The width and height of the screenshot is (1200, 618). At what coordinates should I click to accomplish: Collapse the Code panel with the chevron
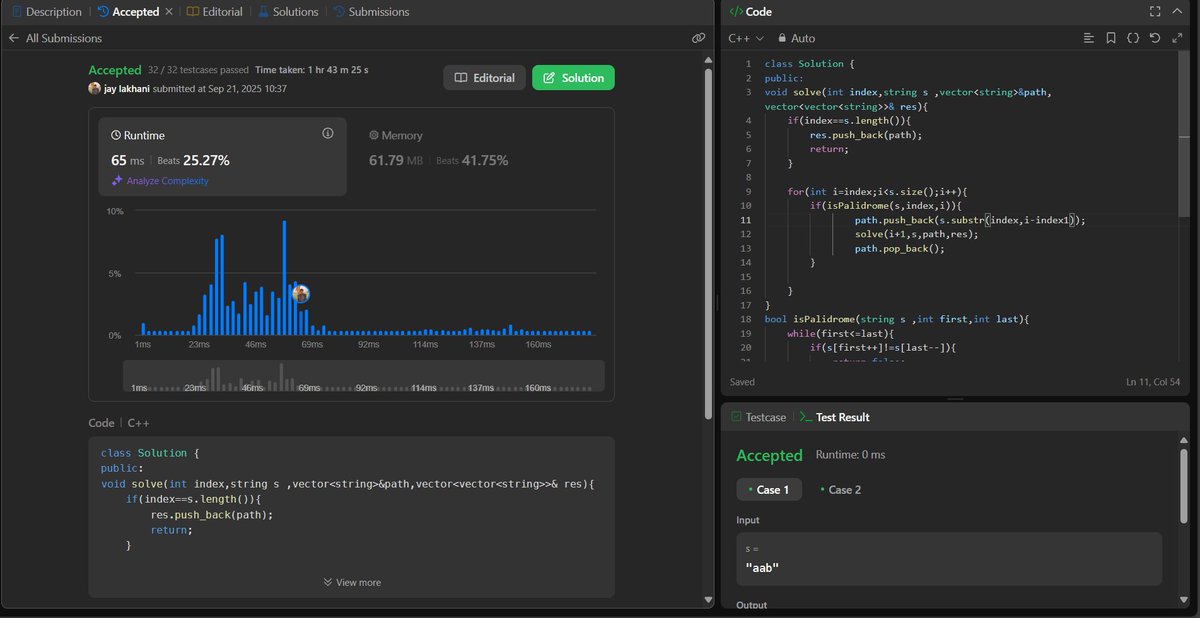1178,12
